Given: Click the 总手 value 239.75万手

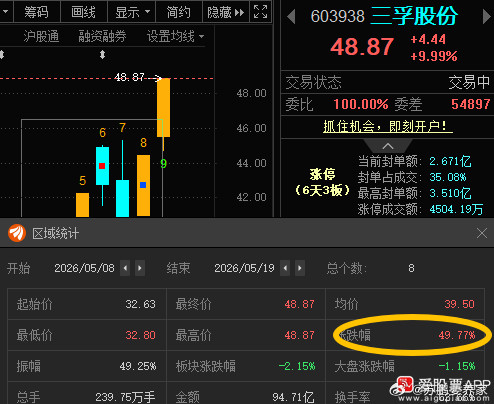Looking at the screenshot, I should 125,397.
